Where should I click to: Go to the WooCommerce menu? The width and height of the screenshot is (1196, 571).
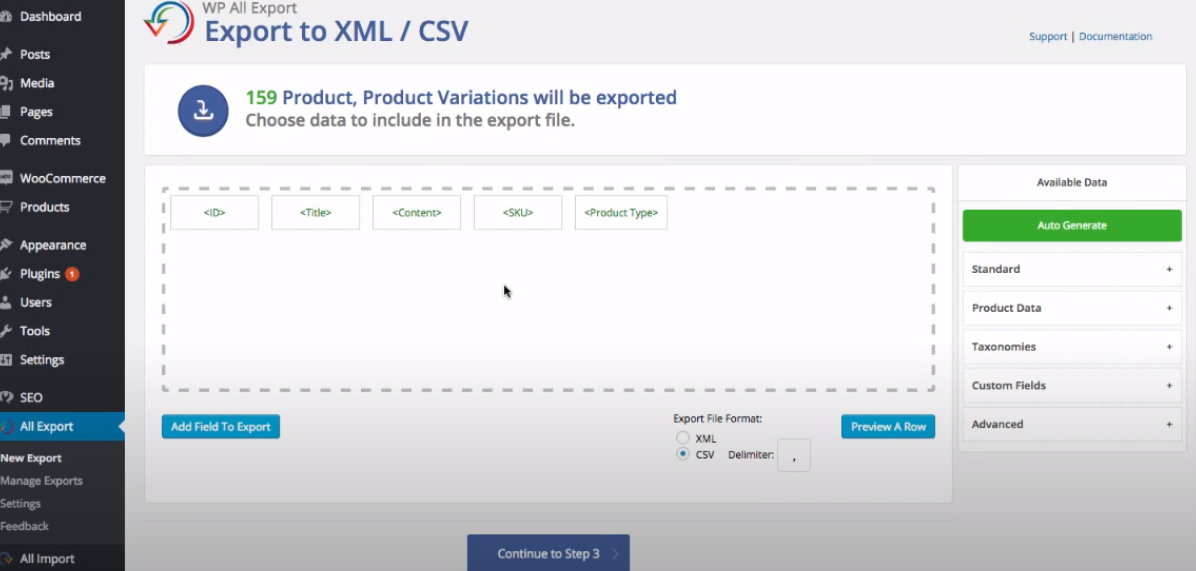pos(63,178)
